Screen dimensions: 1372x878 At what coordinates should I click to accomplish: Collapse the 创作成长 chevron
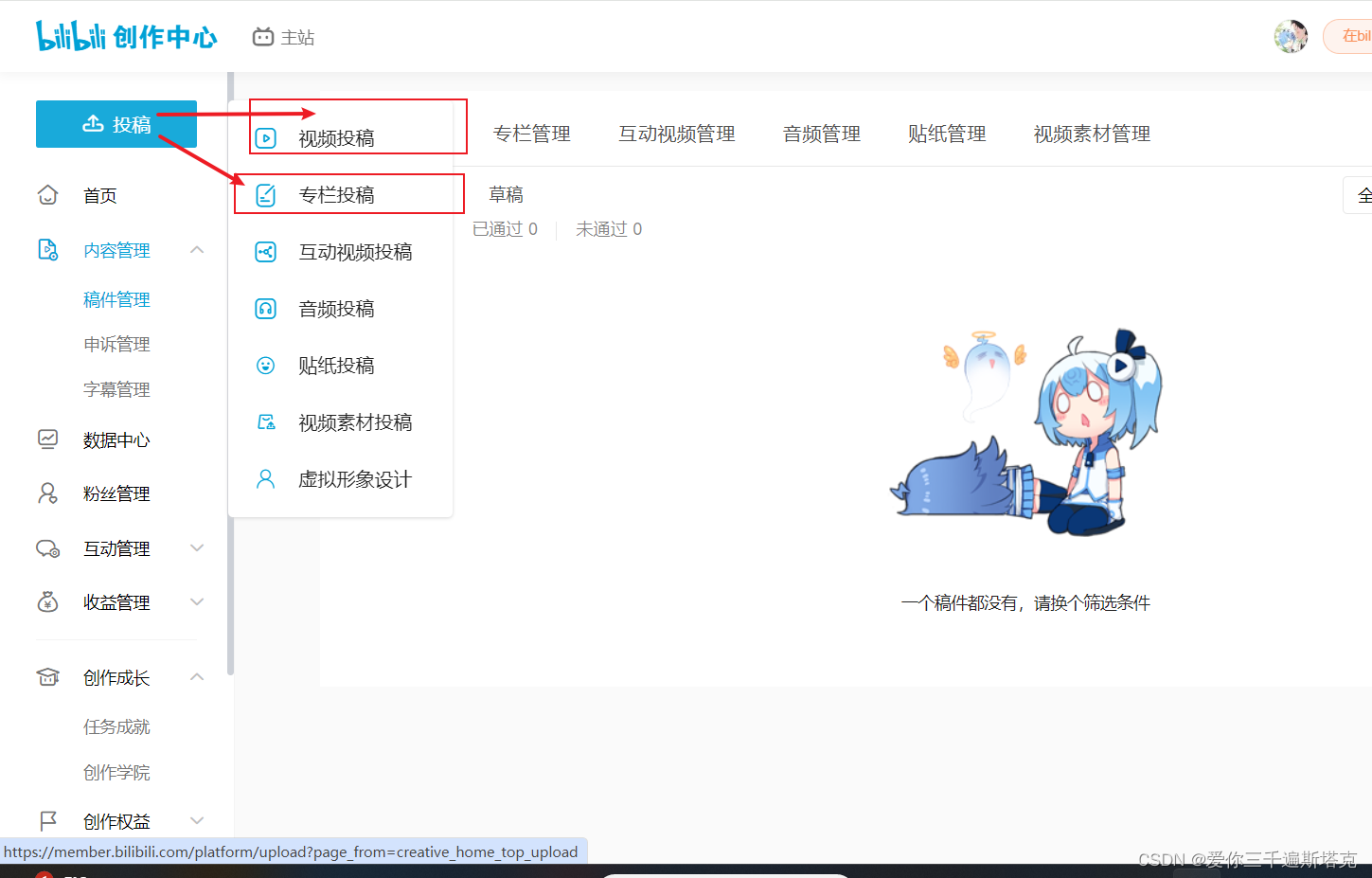pyautogui.click(x=197, y=677)
